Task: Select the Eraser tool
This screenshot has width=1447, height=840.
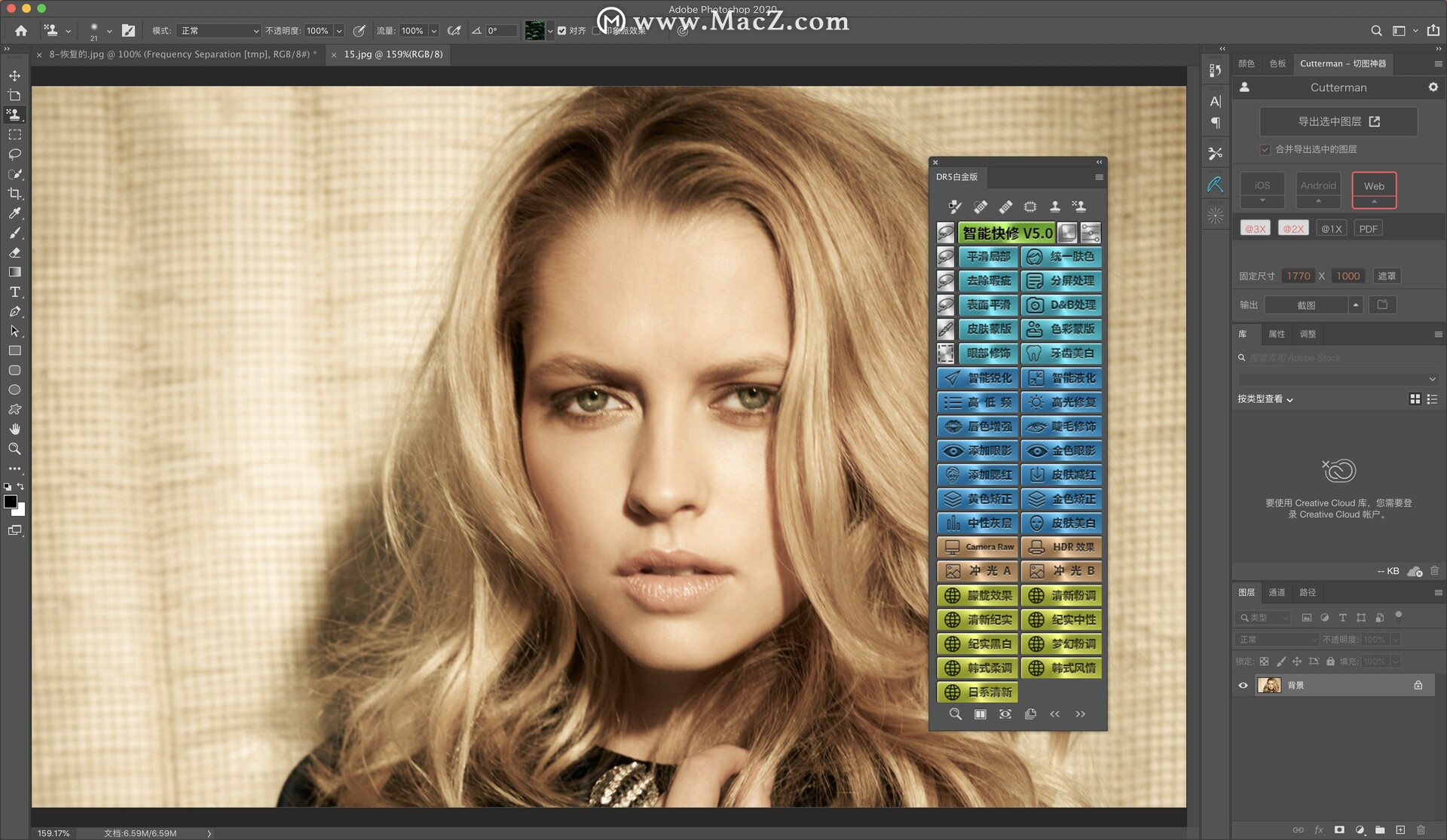Action: click(14, 253)
